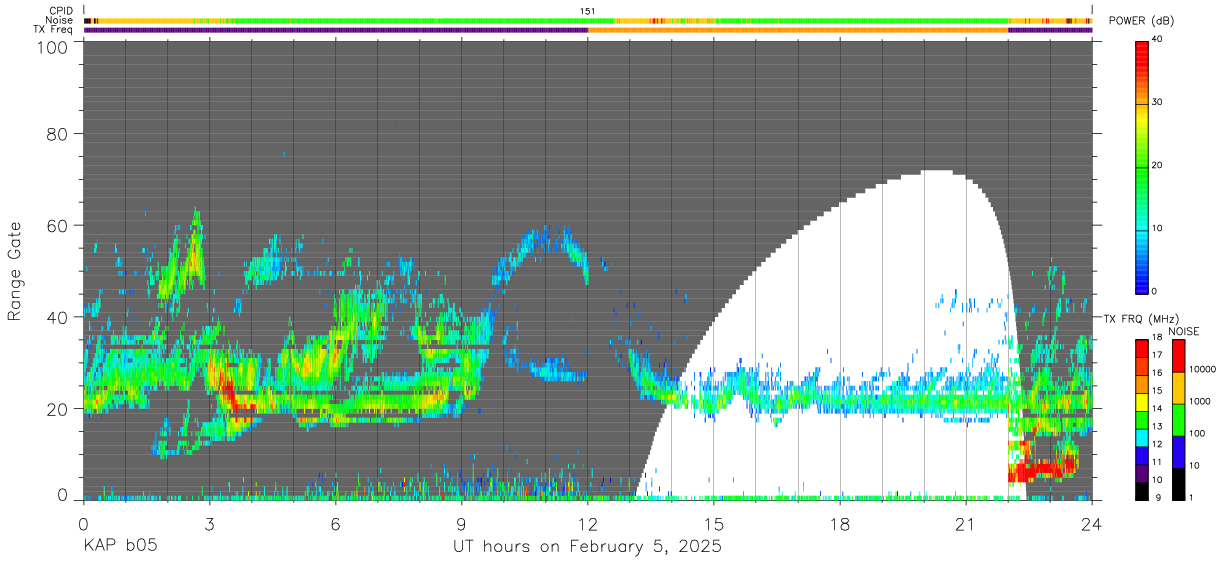Click the 15 hour tick label on x-axis
1228x567 pixels.
714,524
